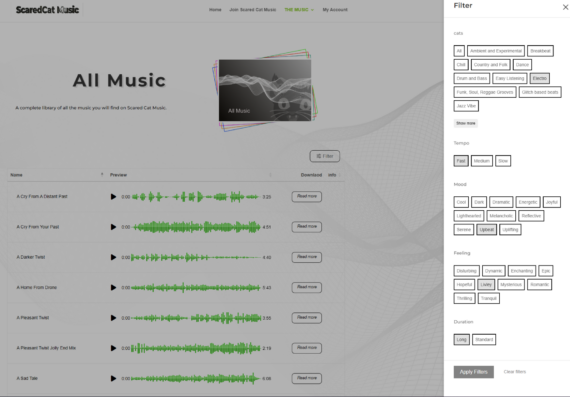
Task: Select the Breakbeat category filter
Action: pos(540,51)
